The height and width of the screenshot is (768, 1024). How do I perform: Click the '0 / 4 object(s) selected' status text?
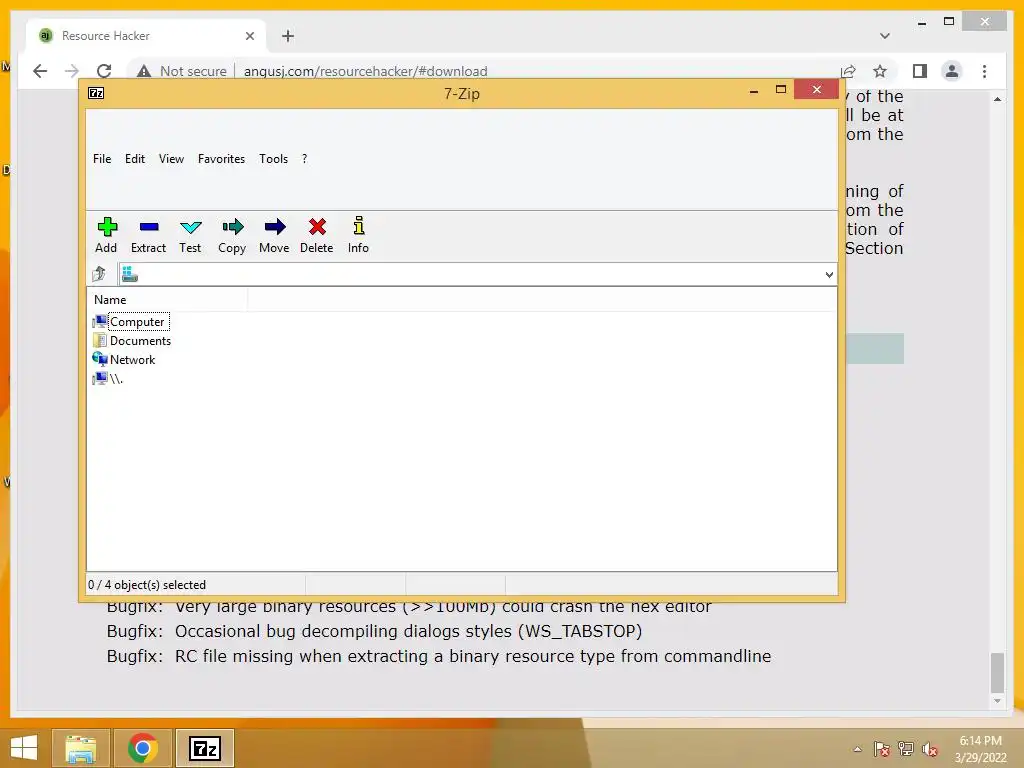click(x=147, y=584)
